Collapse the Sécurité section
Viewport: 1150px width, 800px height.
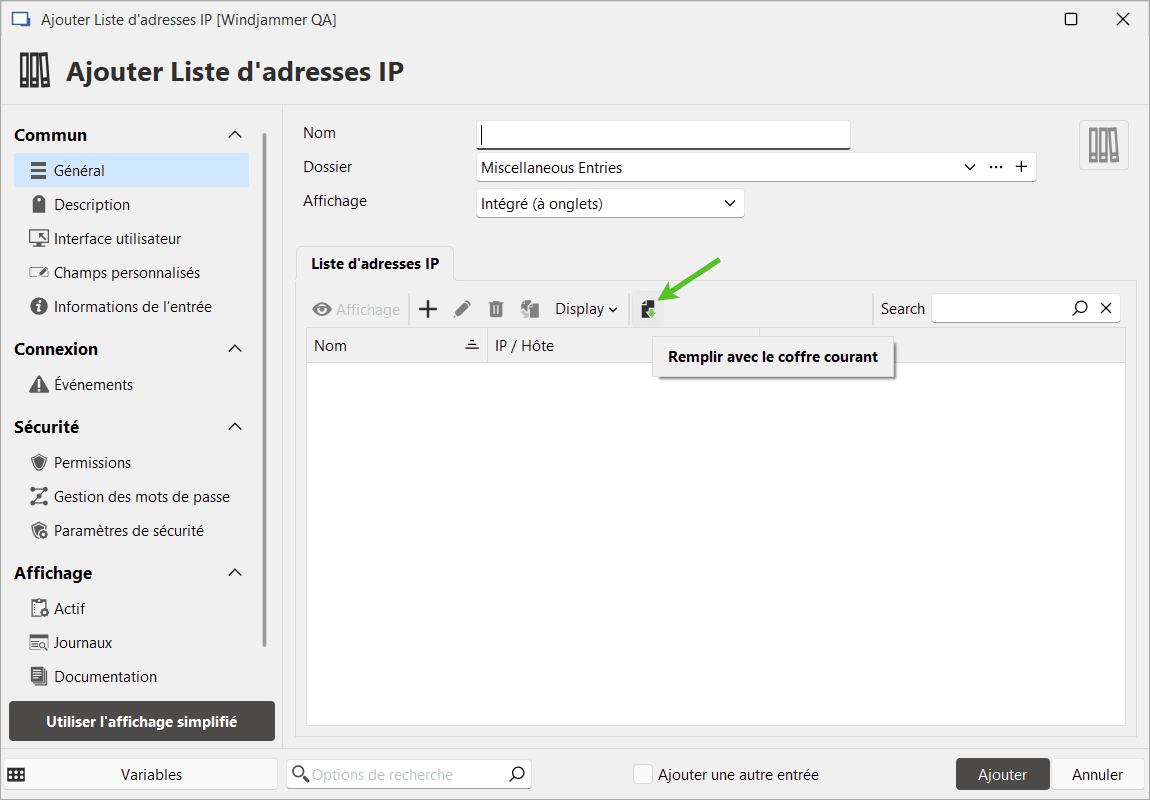[235, 427]
